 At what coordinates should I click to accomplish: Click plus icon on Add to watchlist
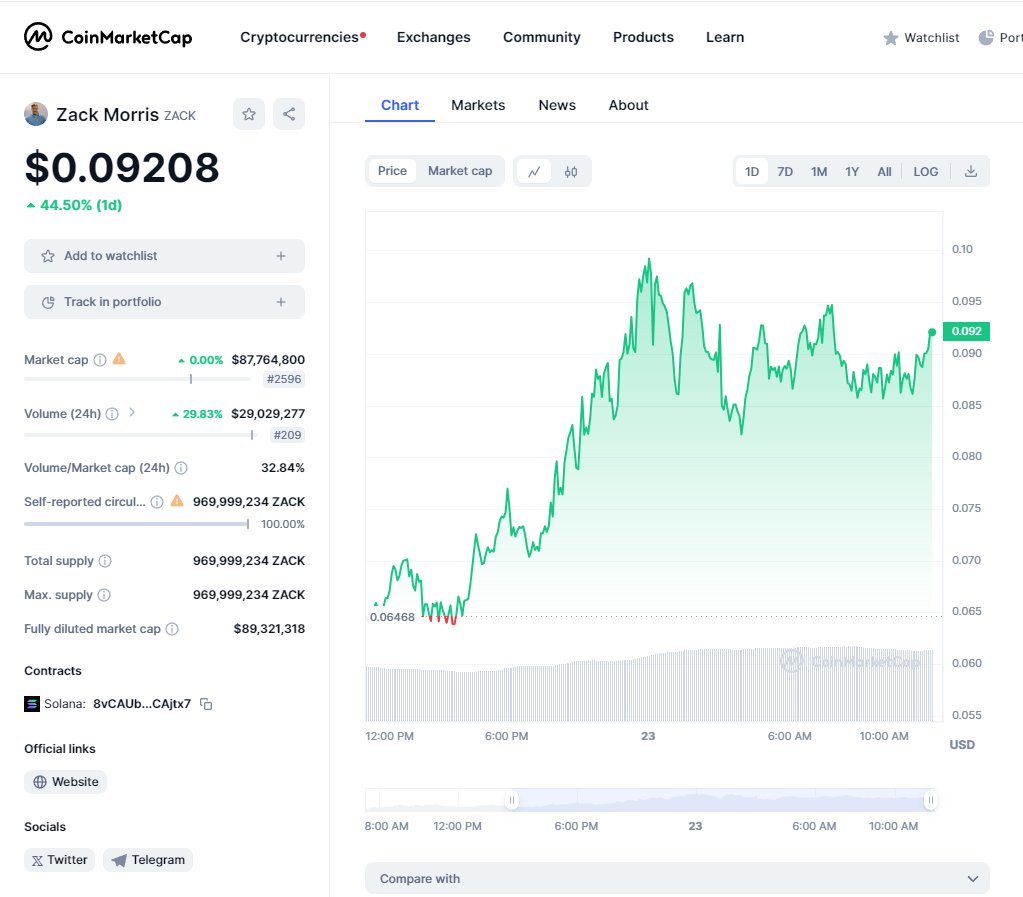click(x=281, y=256)
